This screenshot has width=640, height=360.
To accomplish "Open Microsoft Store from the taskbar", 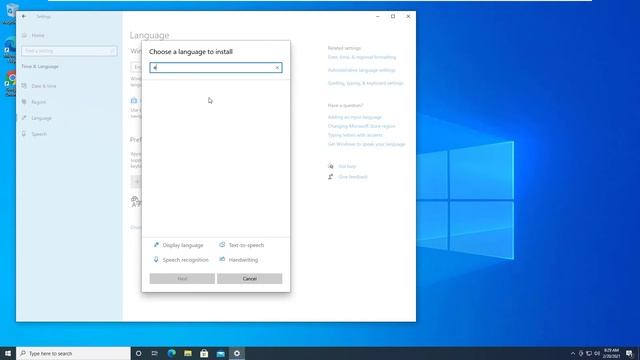I will [x=204, y=353].
